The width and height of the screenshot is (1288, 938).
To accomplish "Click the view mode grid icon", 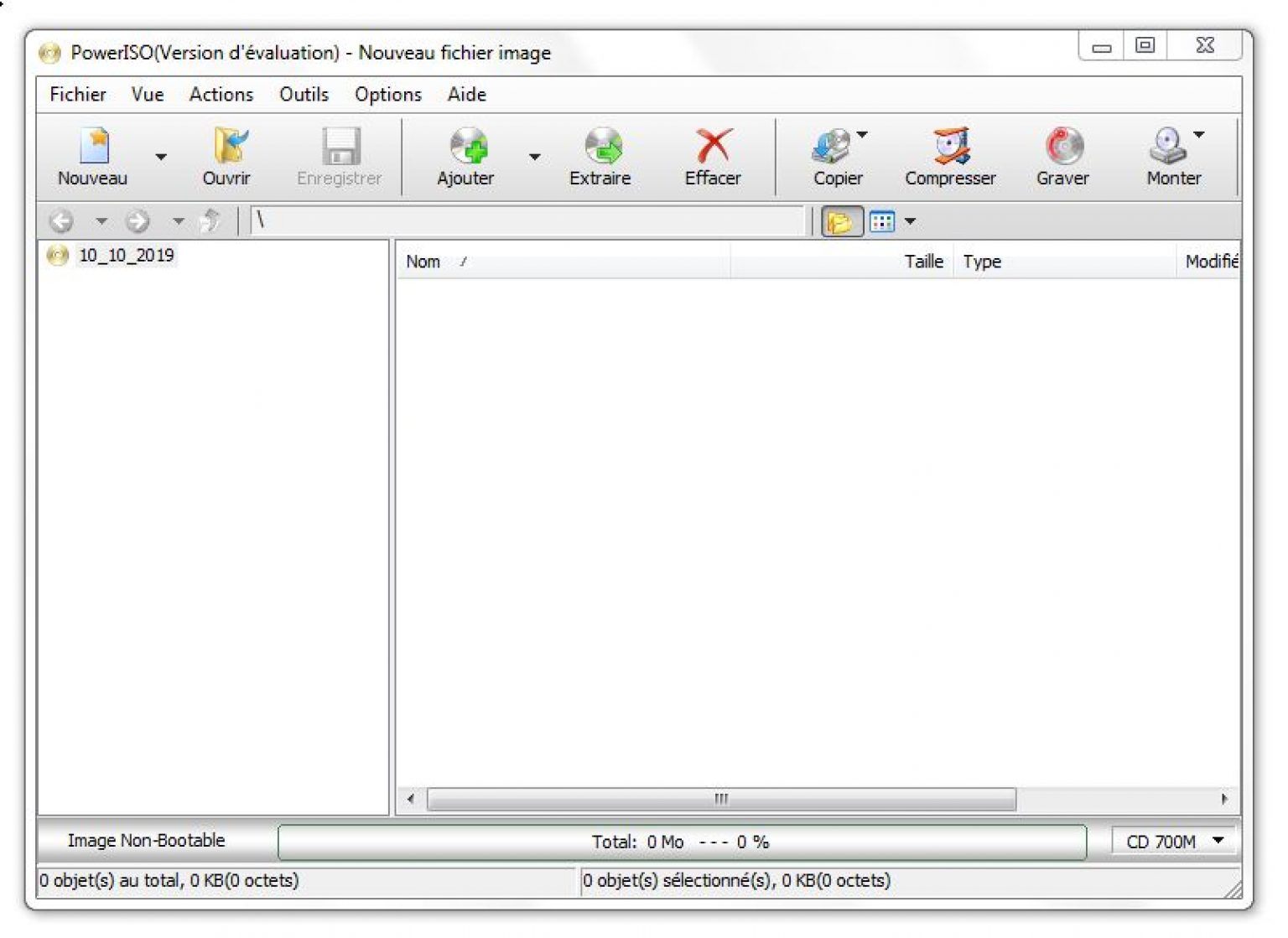I will 882,222.
